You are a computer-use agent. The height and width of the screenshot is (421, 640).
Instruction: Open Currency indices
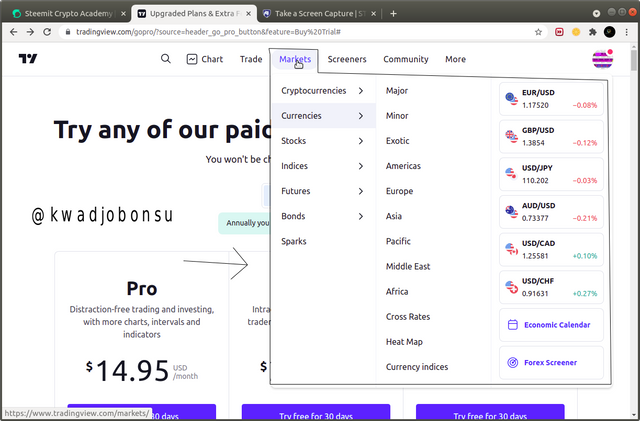(x=417, y=367)
